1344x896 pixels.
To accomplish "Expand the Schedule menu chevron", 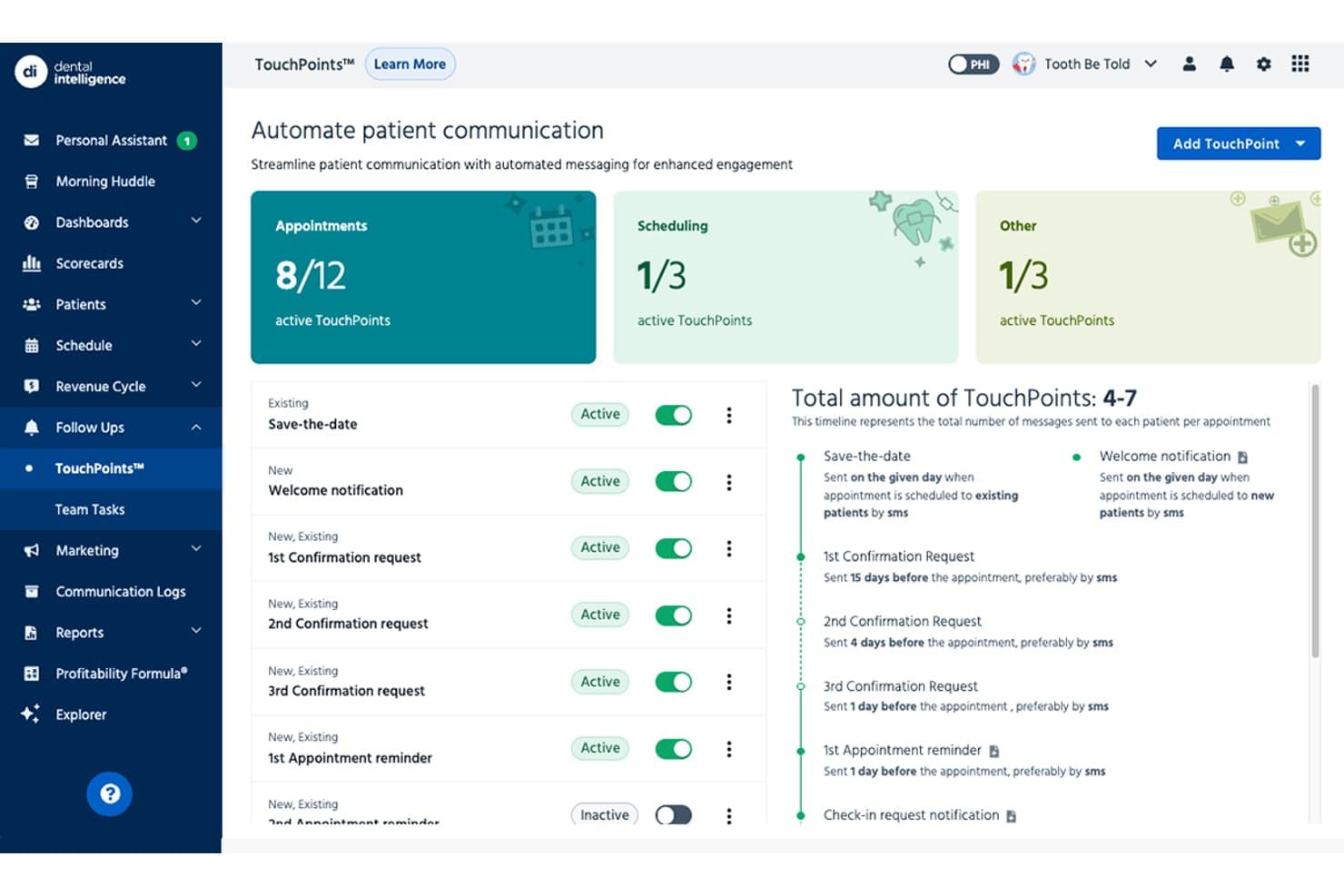I will point(196,343).
